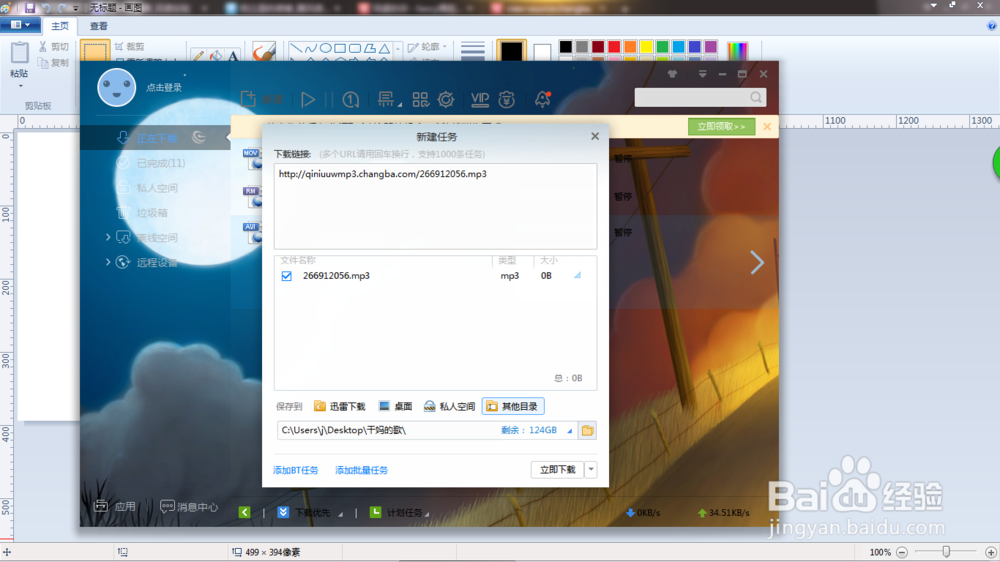The image size is (1000, 562).
Task: Click the download URL text area
Action: pos(436,206)
